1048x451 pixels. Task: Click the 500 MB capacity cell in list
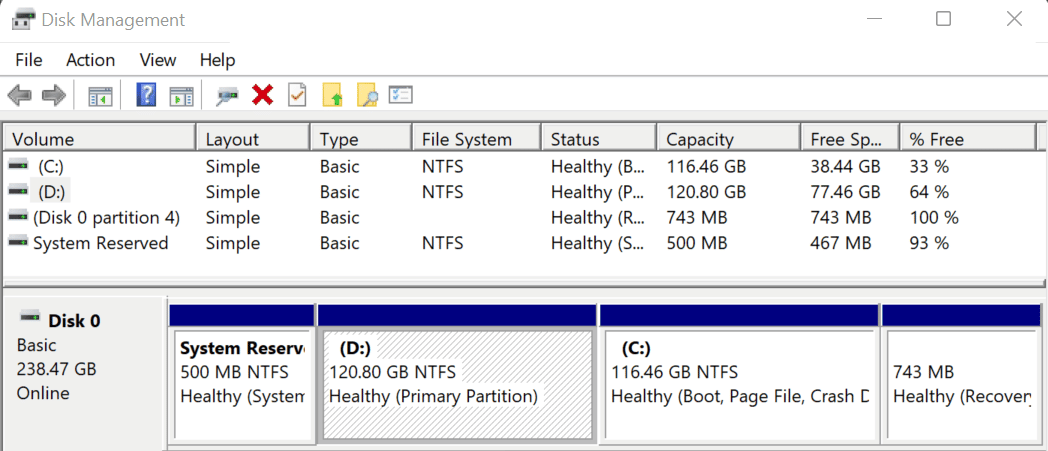(697, 243)
